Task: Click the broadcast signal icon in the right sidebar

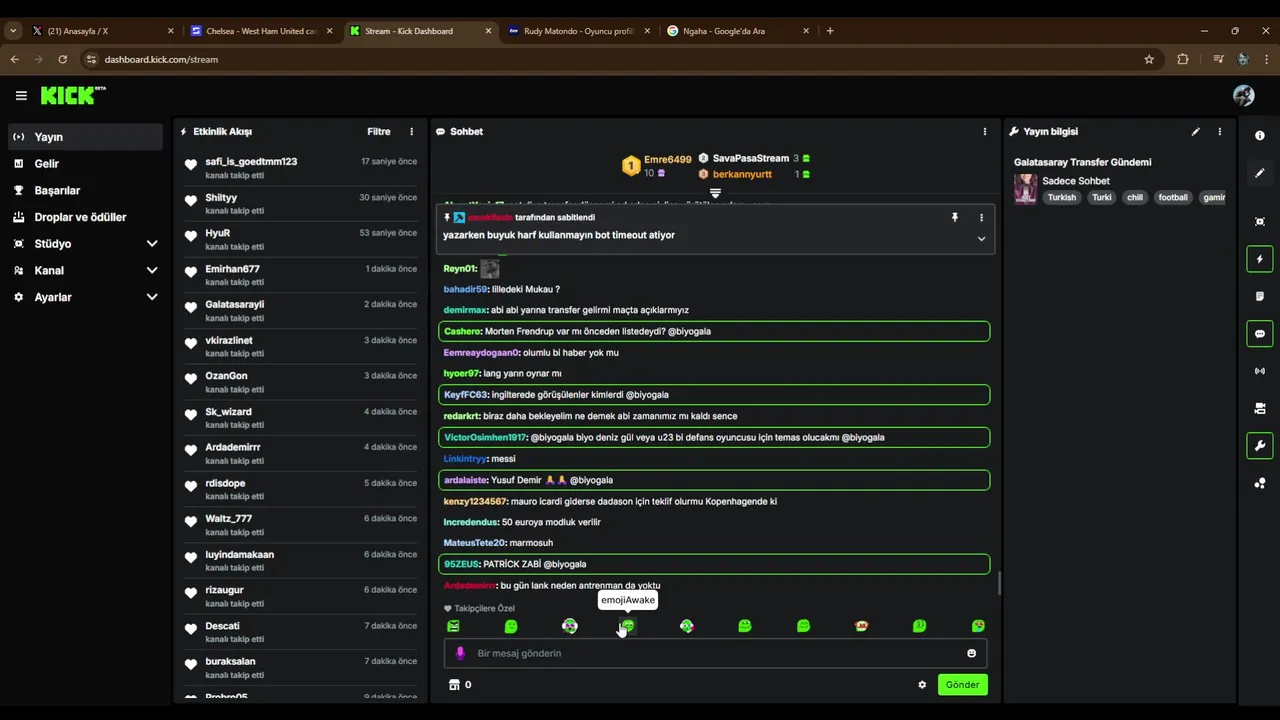Action: pyautogui.click(x=1260, y=371)
